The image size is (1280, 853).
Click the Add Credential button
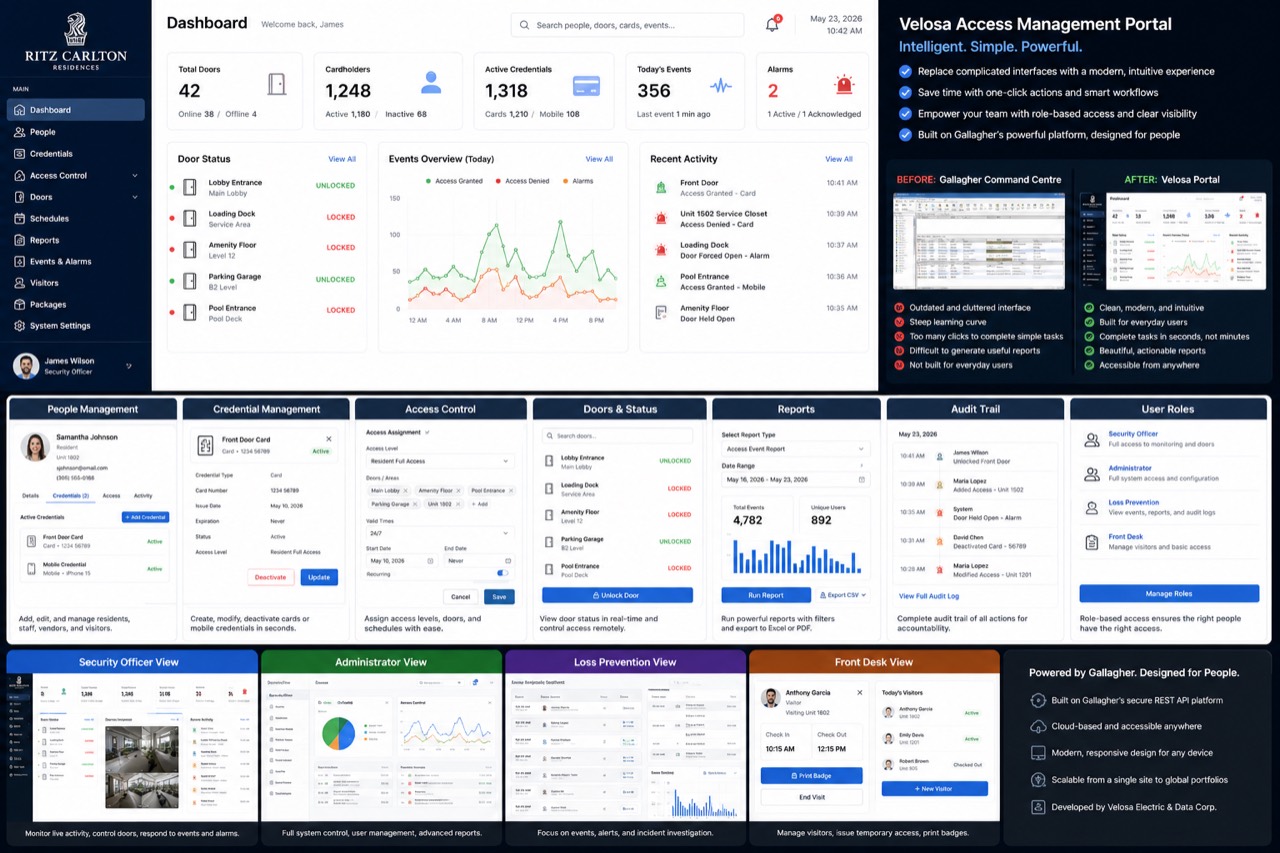tap(145, 517)
